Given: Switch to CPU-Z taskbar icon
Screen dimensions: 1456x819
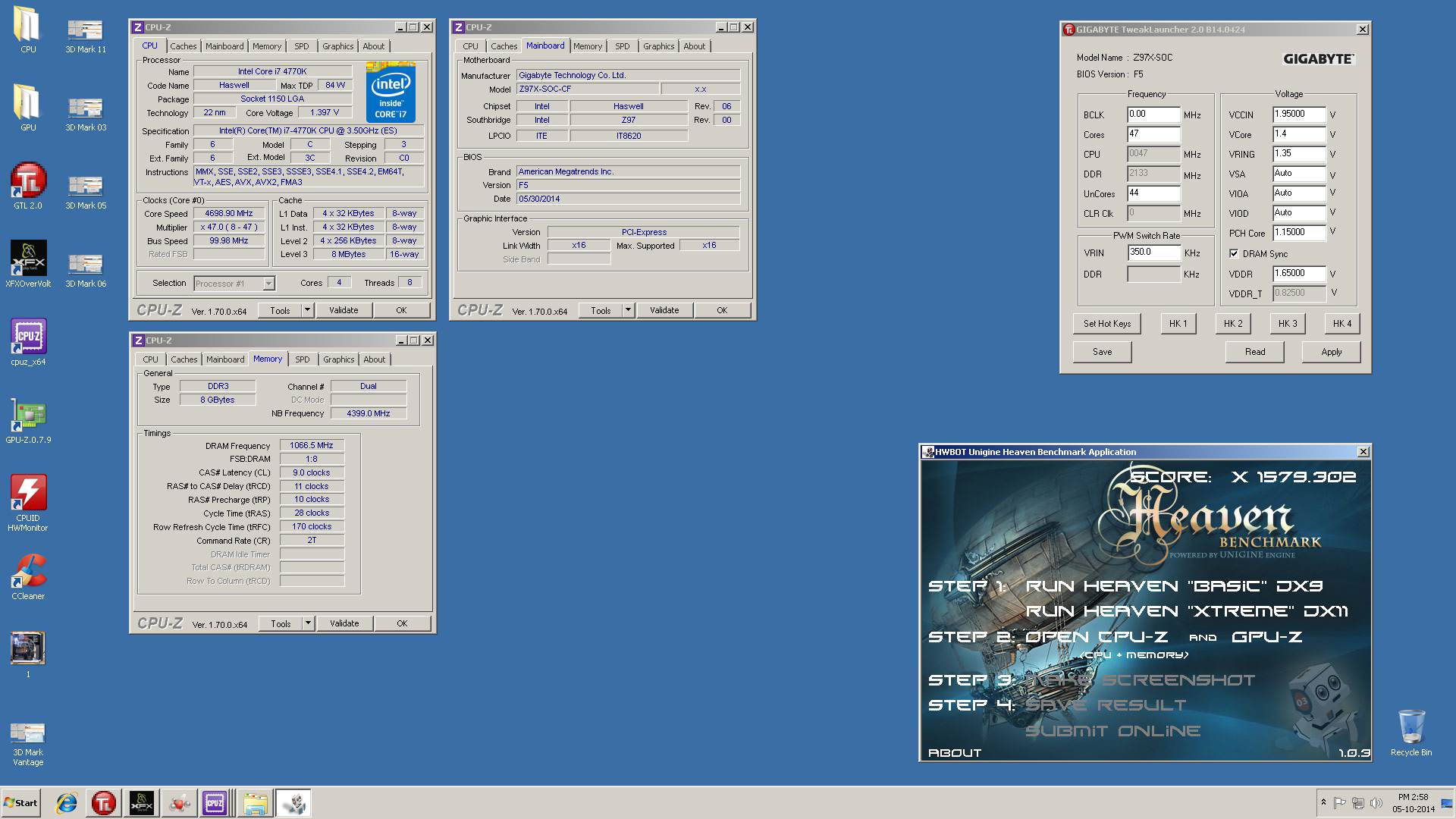Looking at the screenshot, I should pos(215,803).
